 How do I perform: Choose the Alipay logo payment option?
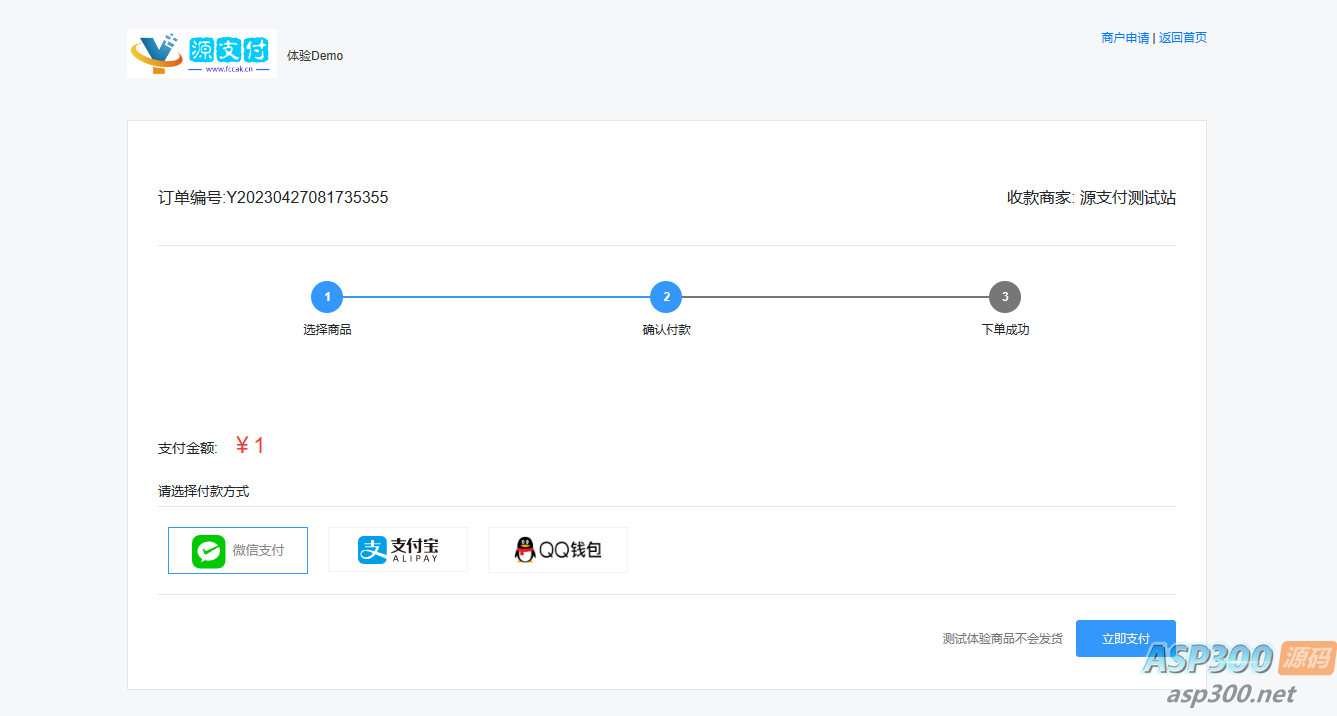tap(398, 550)
